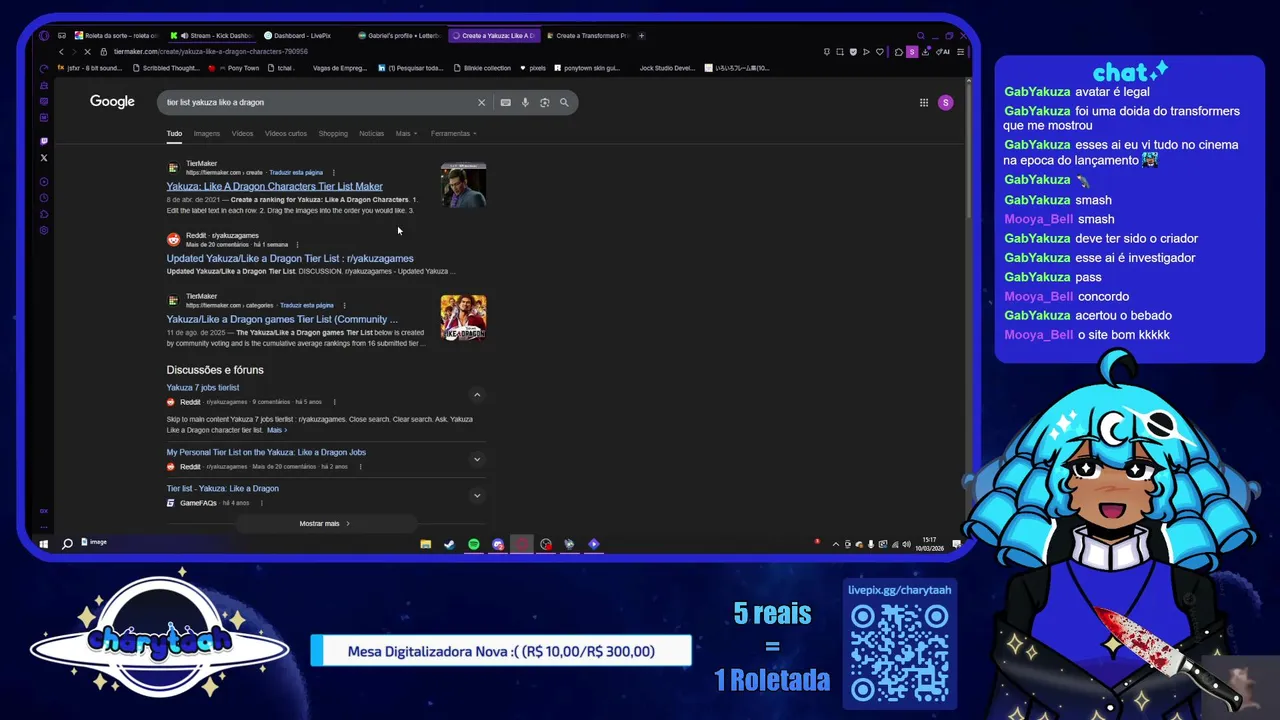Expand My Personal Tier List discussion
Screen dimensions: 1280x720
point(477,459)
